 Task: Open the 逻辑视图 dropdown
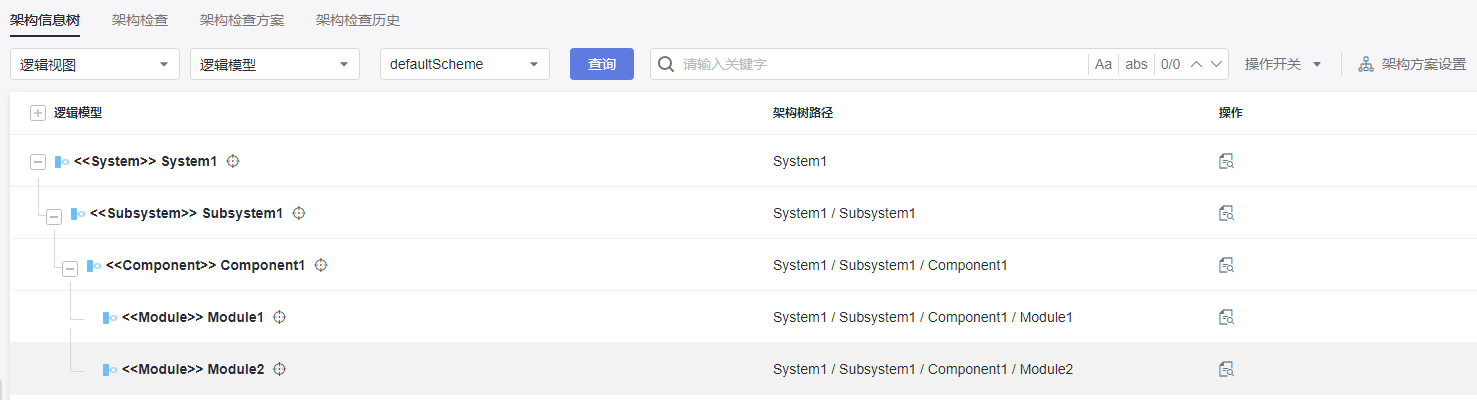(x=95, y=64)
